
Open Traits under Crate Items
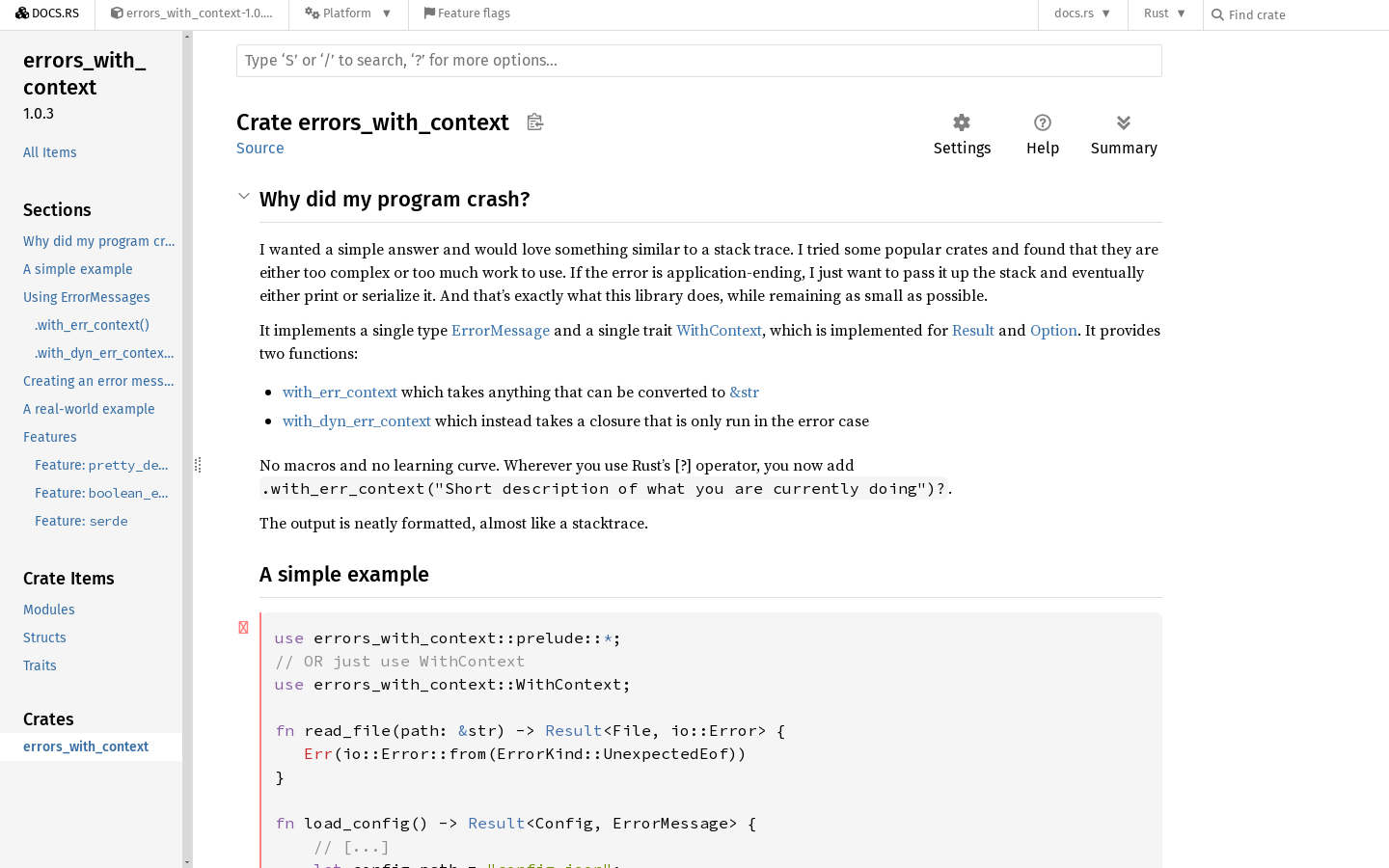coord(40,665)
